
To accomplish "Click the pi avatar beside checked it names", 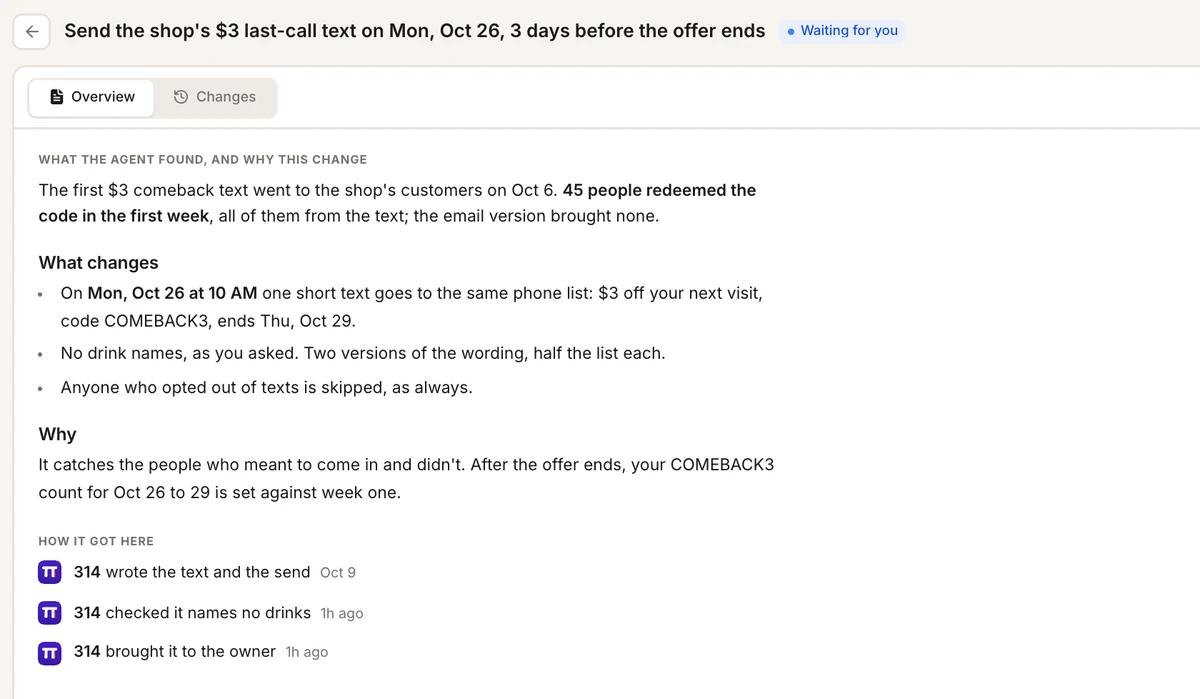I will [x=50, y=613].
